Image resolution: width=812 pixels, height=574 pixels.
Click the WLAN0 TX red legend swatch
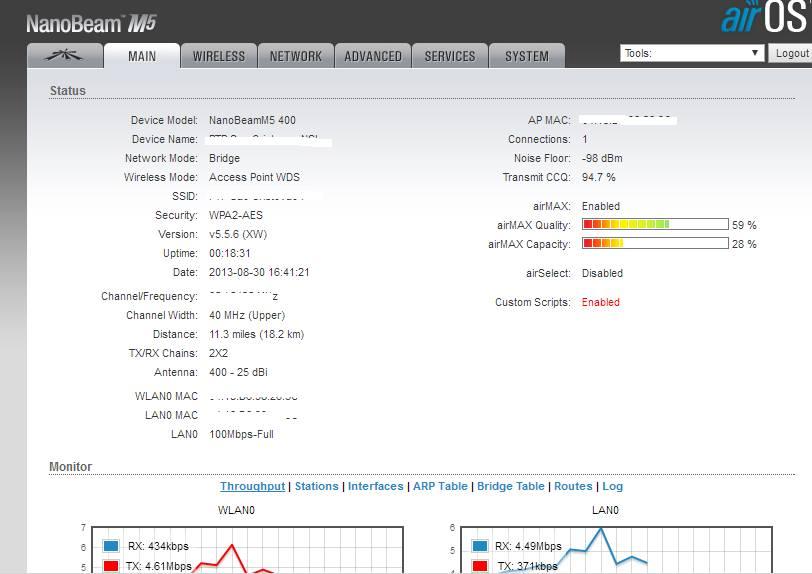111,566
